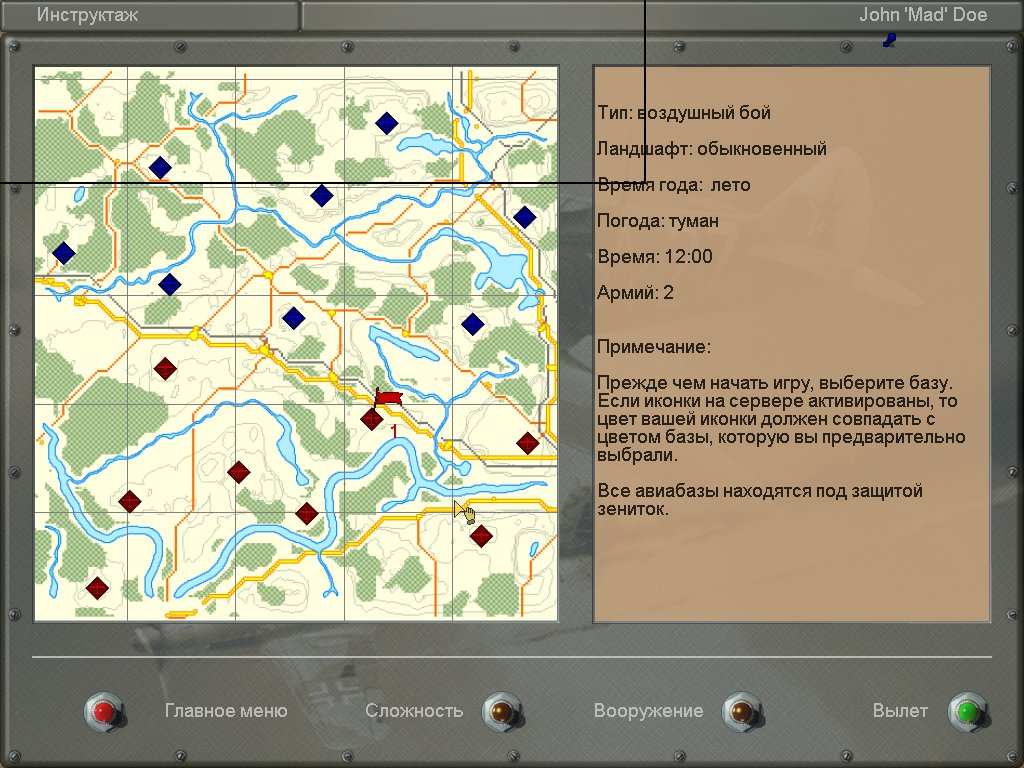Image resolution: width=1024 pixels, height=768 pixels.
Task: Choose the rightmost blue airbase diamond
Action: (525, 217)
